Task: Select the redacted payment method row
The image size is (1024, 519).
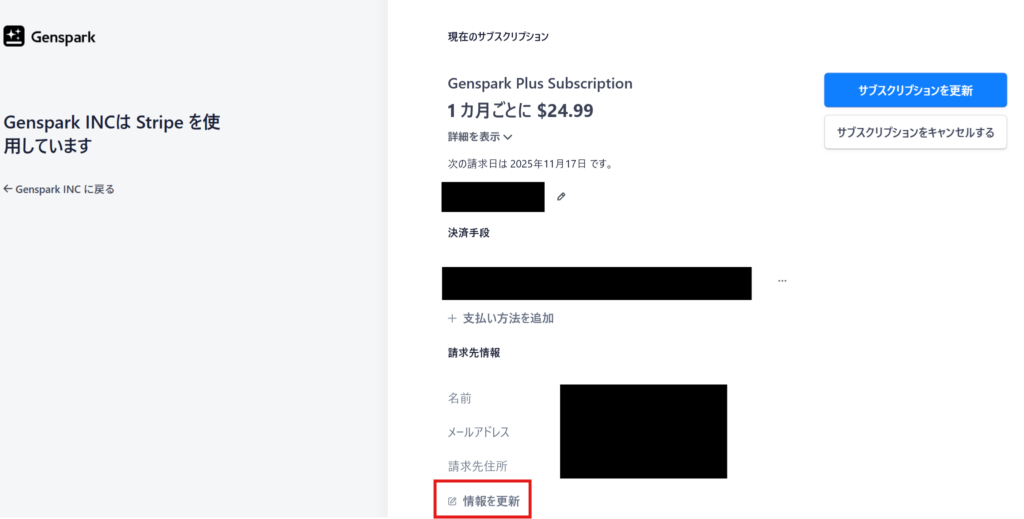Action: [x=596, y=283]
